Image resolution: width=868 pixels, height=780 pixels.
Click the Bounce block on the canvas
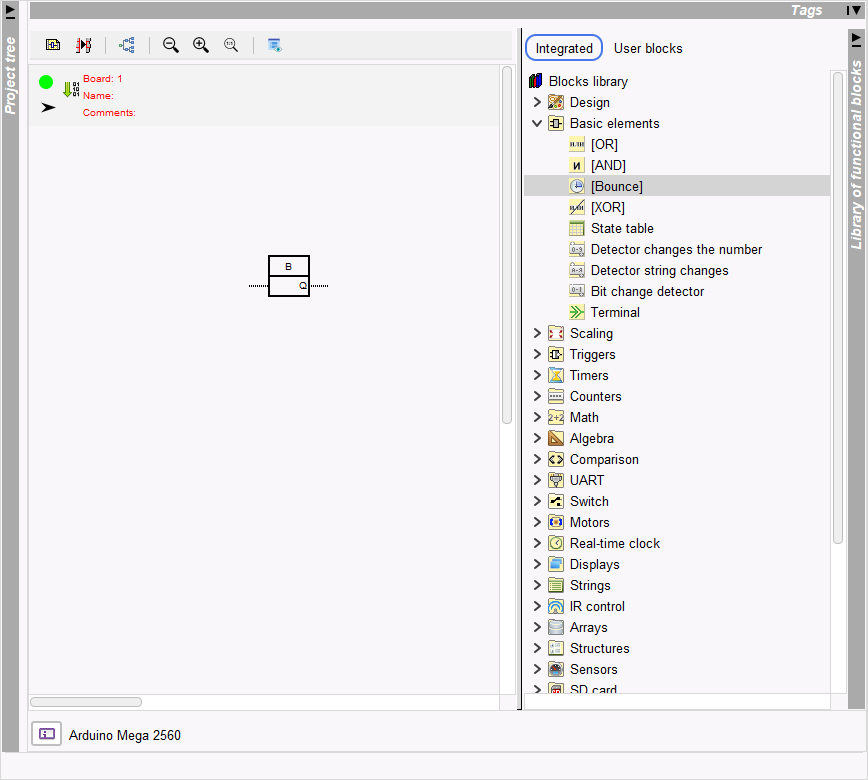(289, 276)
